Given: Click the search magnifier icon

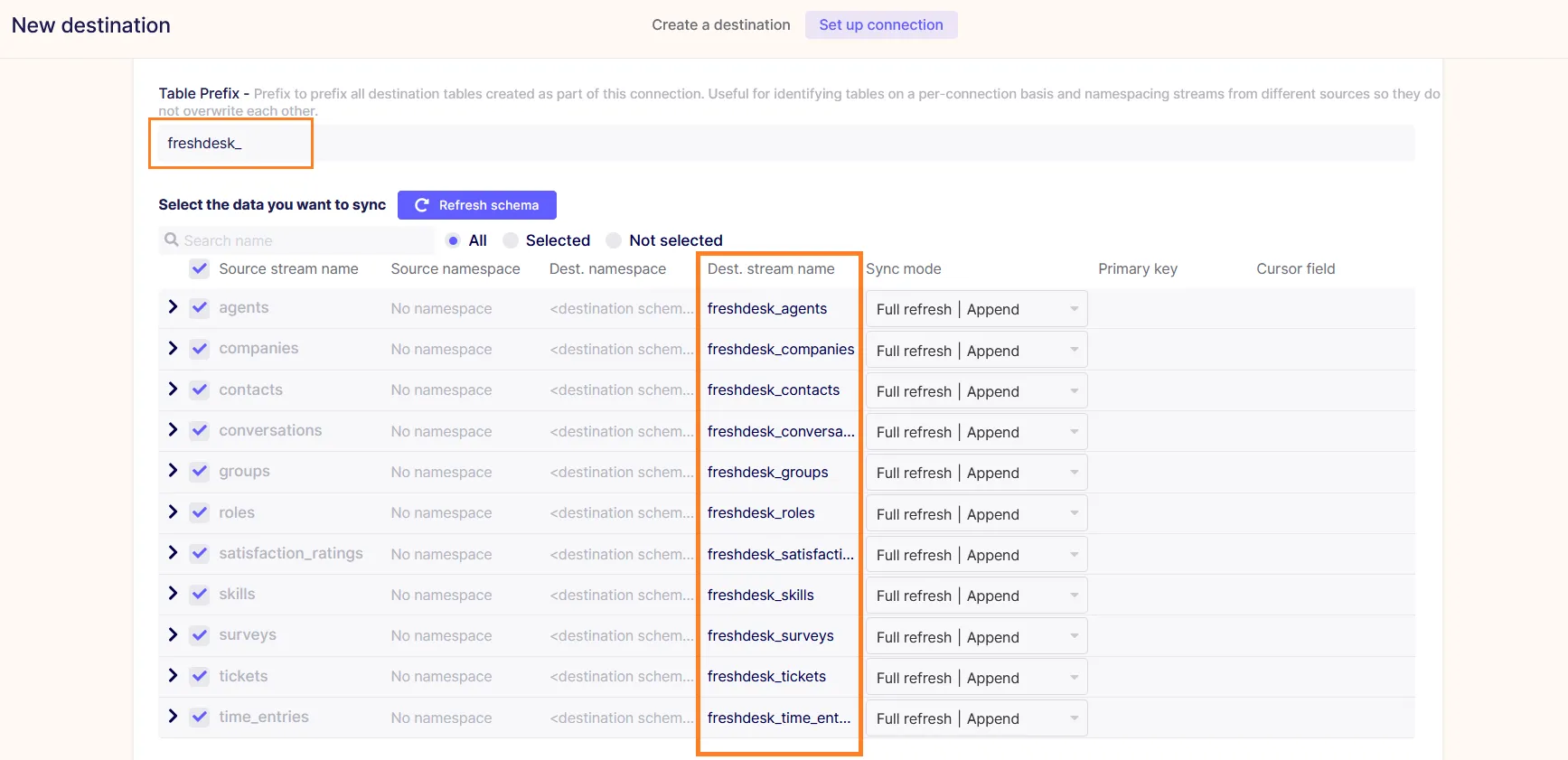Looking at the screenshot, I should click(171, 239).
